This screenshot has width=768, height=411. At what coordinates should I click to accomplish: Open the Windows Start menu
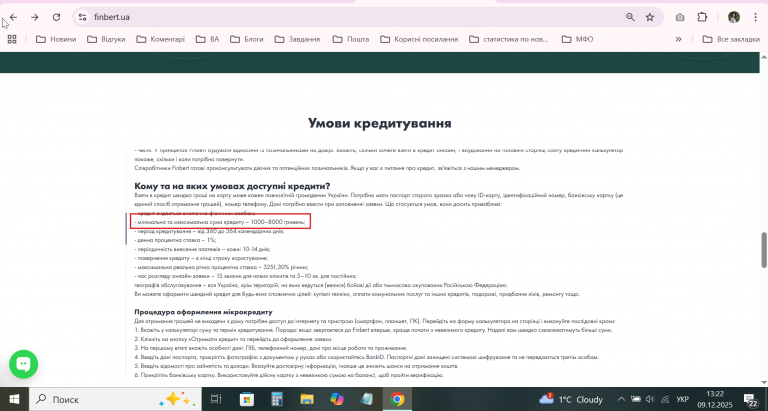14,399
